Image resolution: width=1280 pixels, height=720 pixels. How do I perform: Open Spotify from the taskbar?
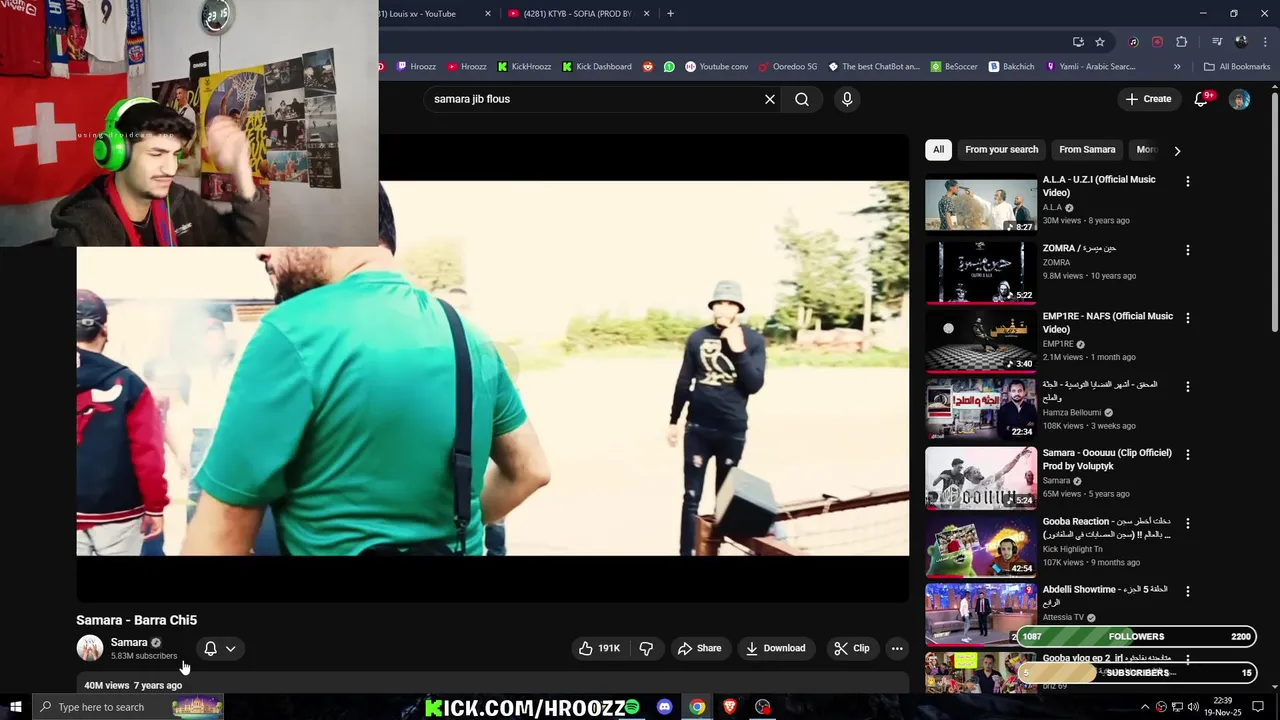click(632, 707)
